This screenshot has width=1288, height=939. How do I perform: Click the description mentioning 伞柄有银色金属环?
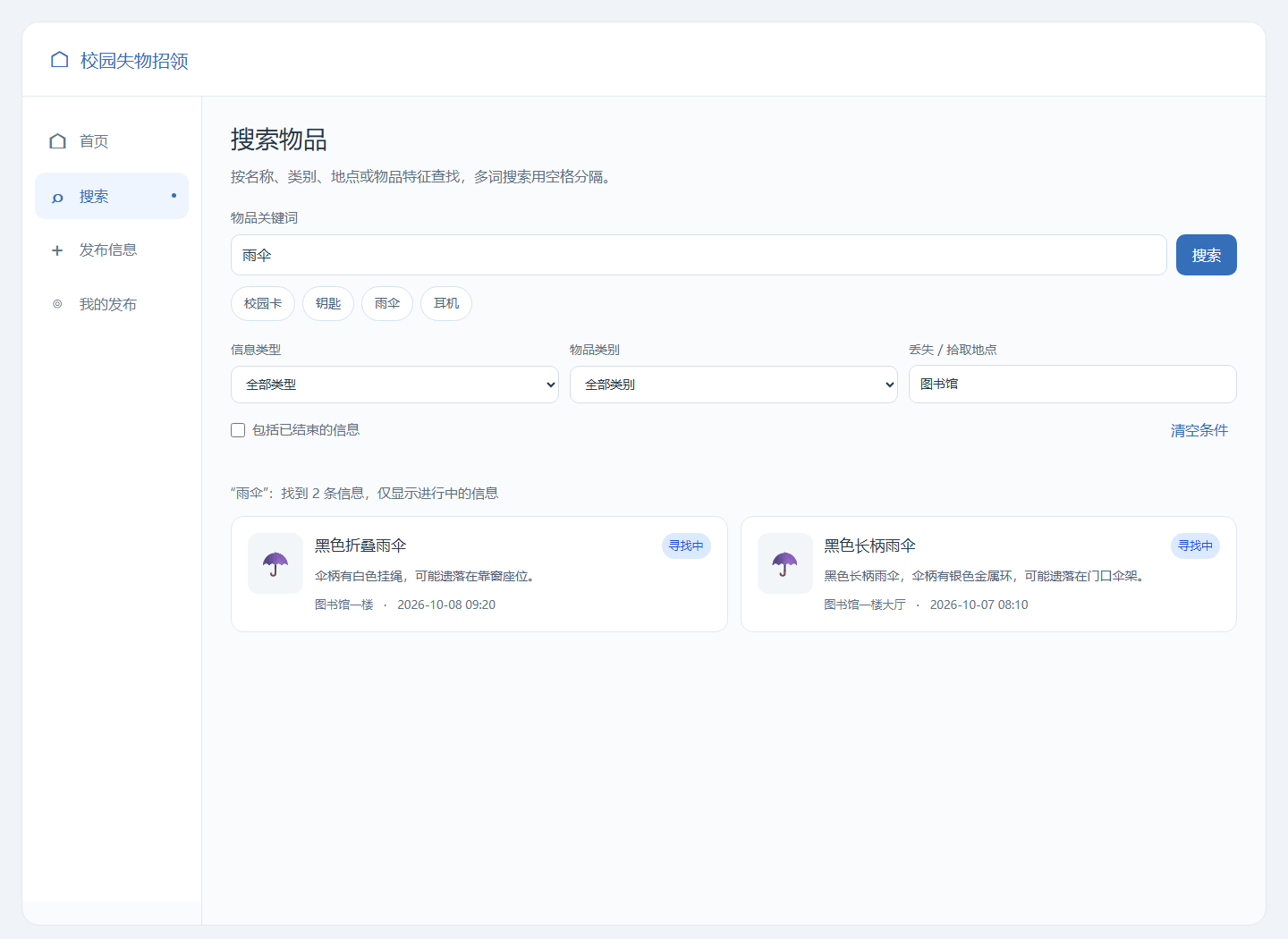(x=986, y=576)
